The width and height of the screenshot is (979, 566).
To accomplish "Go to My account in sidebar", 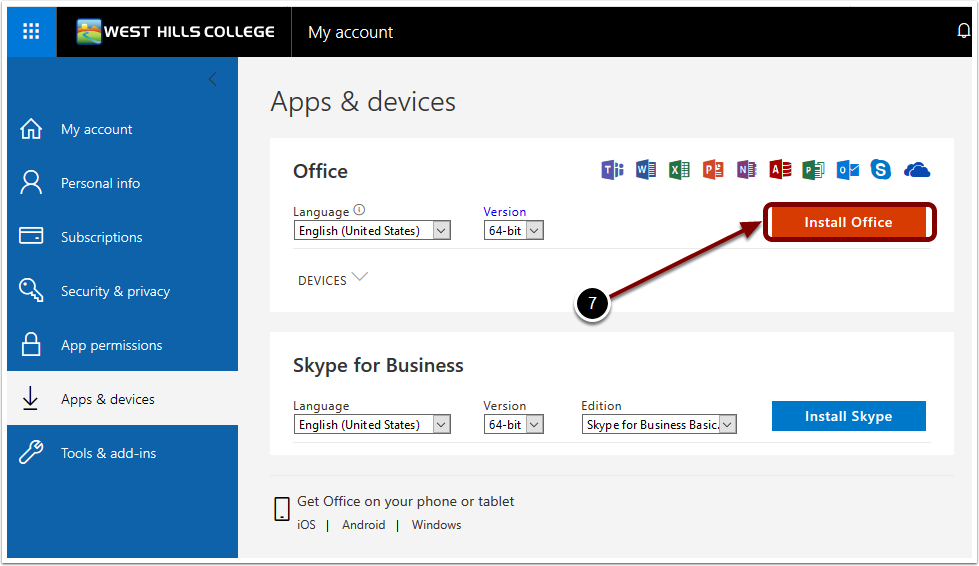I will [x=97, y=129].
